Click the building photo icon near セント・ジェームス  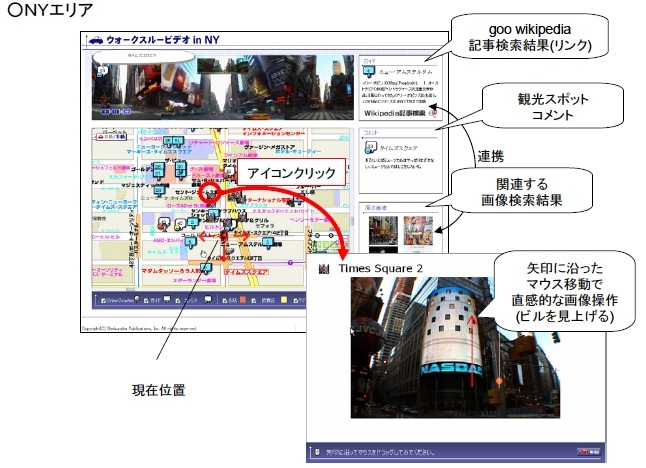(x=212, y=193)
